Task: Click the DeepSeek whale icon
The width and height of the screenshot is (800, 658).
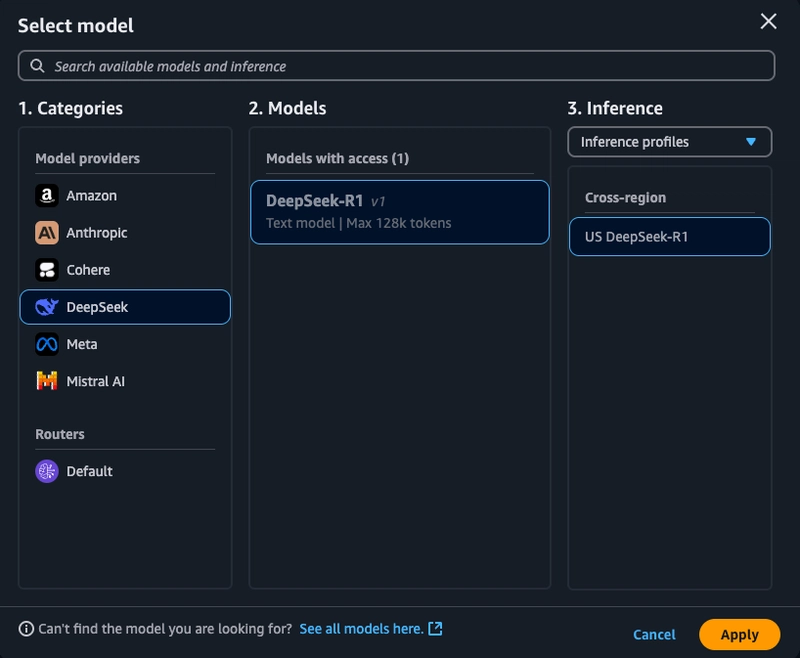Action: point(47,307)
